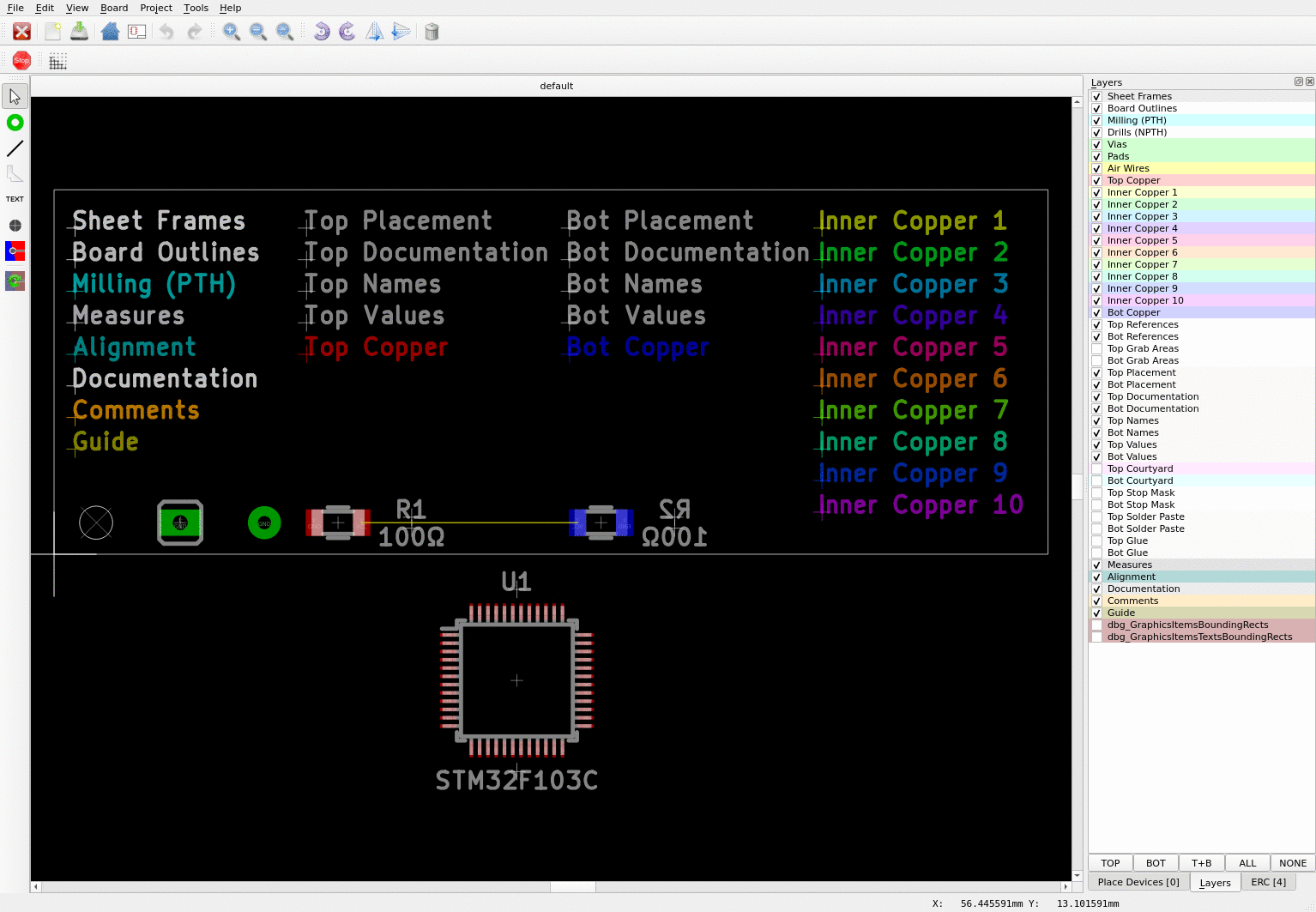Click the Rotate Counterclockwise toolbar icon

click(322, 31)
